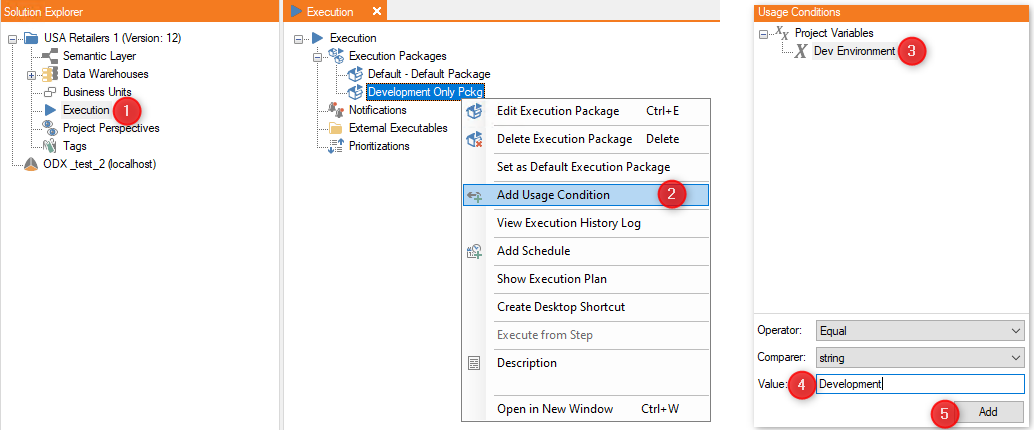The width and height of the screenshot is (1034, 430).
Task: Click the Tags icon in Solution Explorer
Action: pos(49,146)
